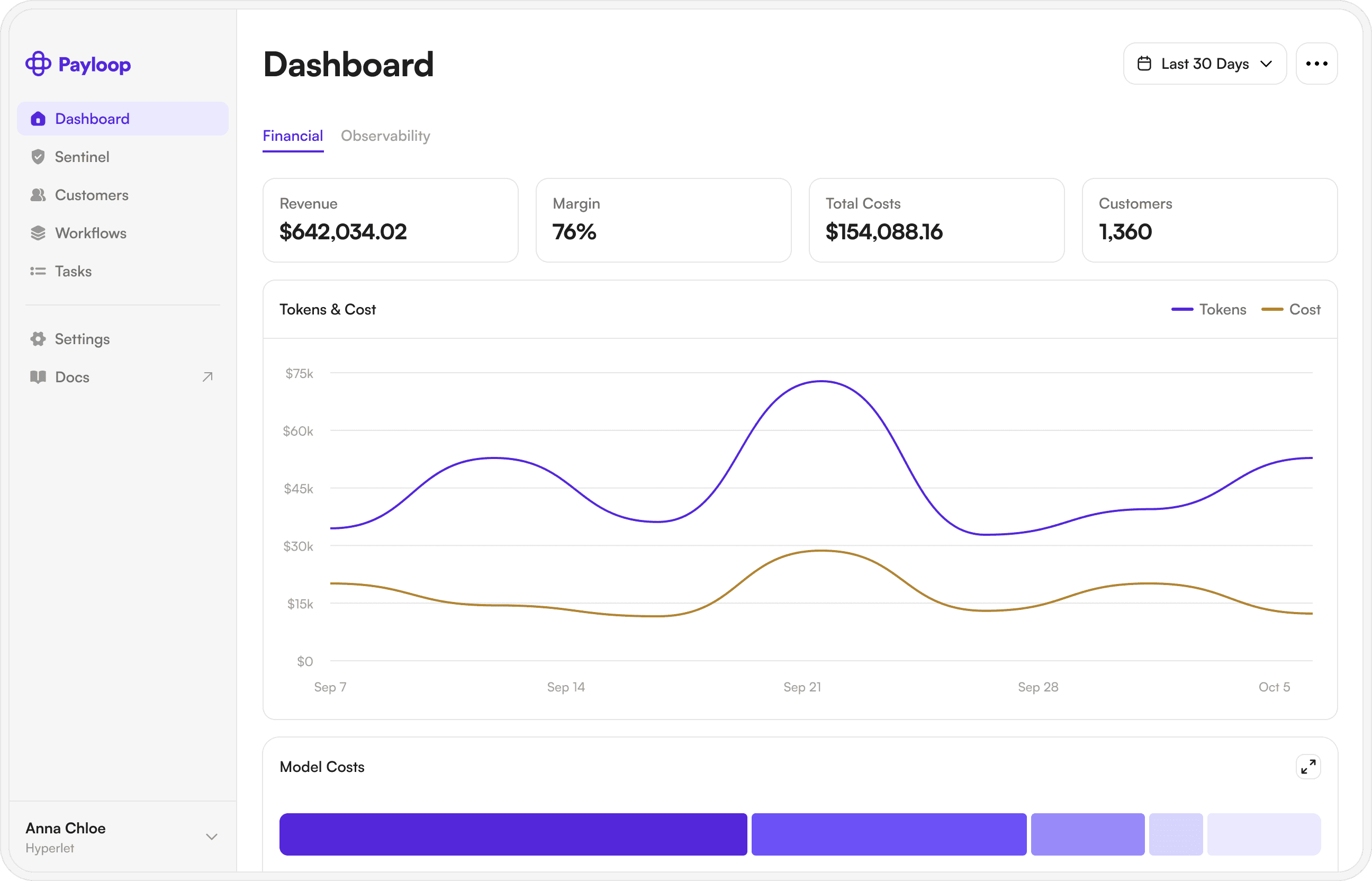Switch to the Observability tab

[385, 136]
